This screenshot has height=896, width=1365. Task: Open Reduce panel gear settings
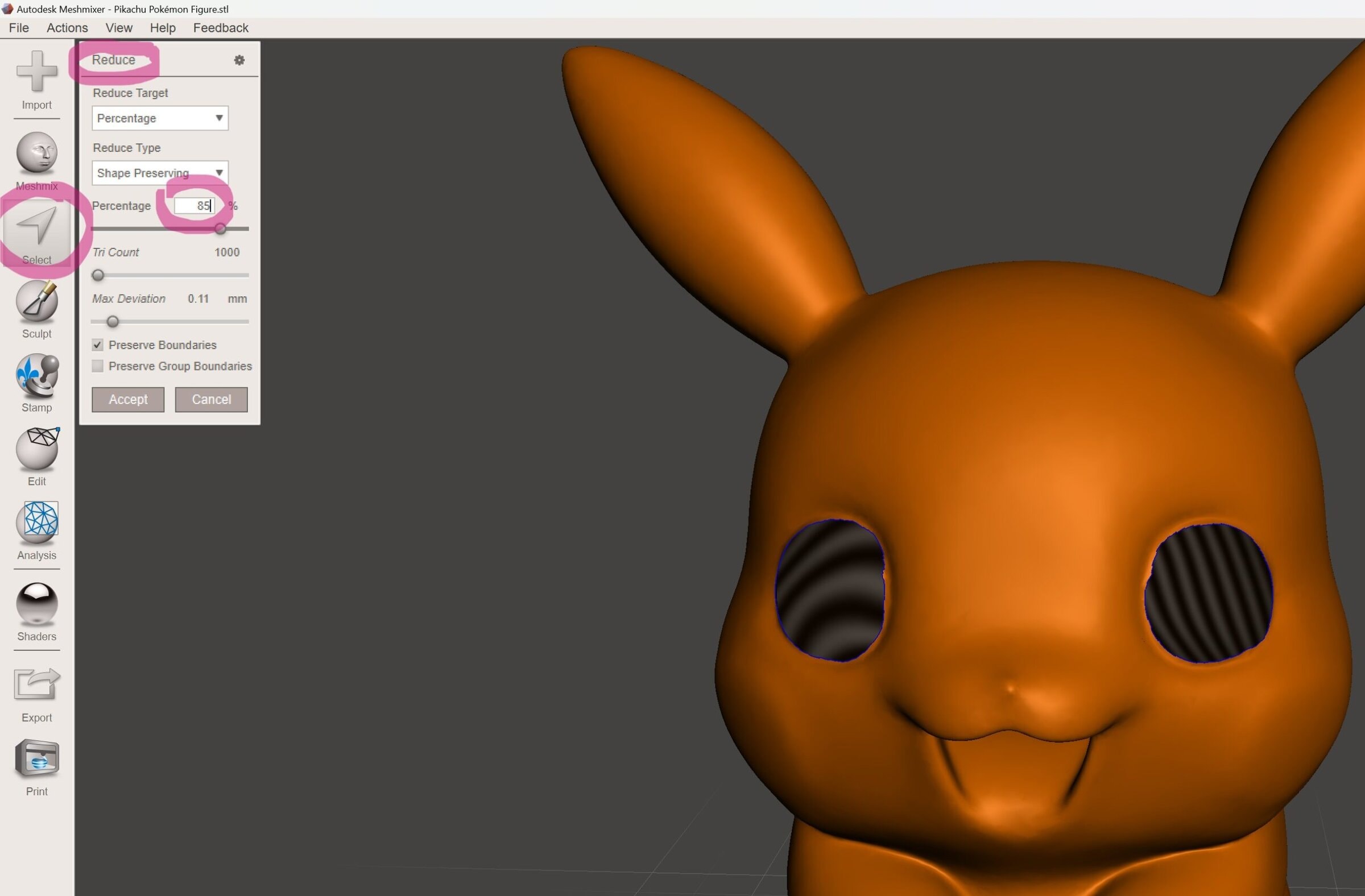coord(239,60)
